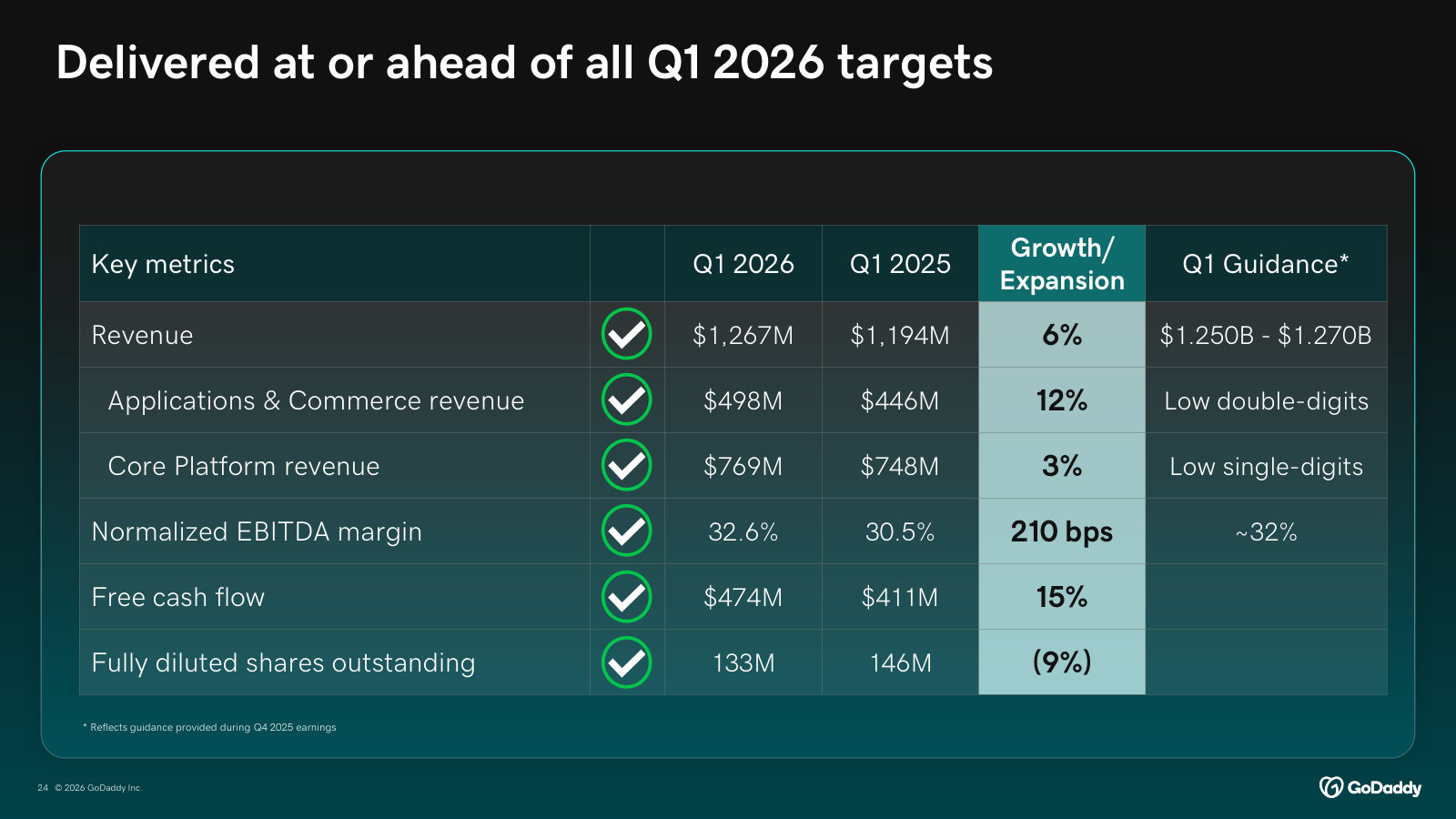Click the checkmark icon in Revenue row
This screenshot has width=1456, height=819.
(x=626, y=334)
